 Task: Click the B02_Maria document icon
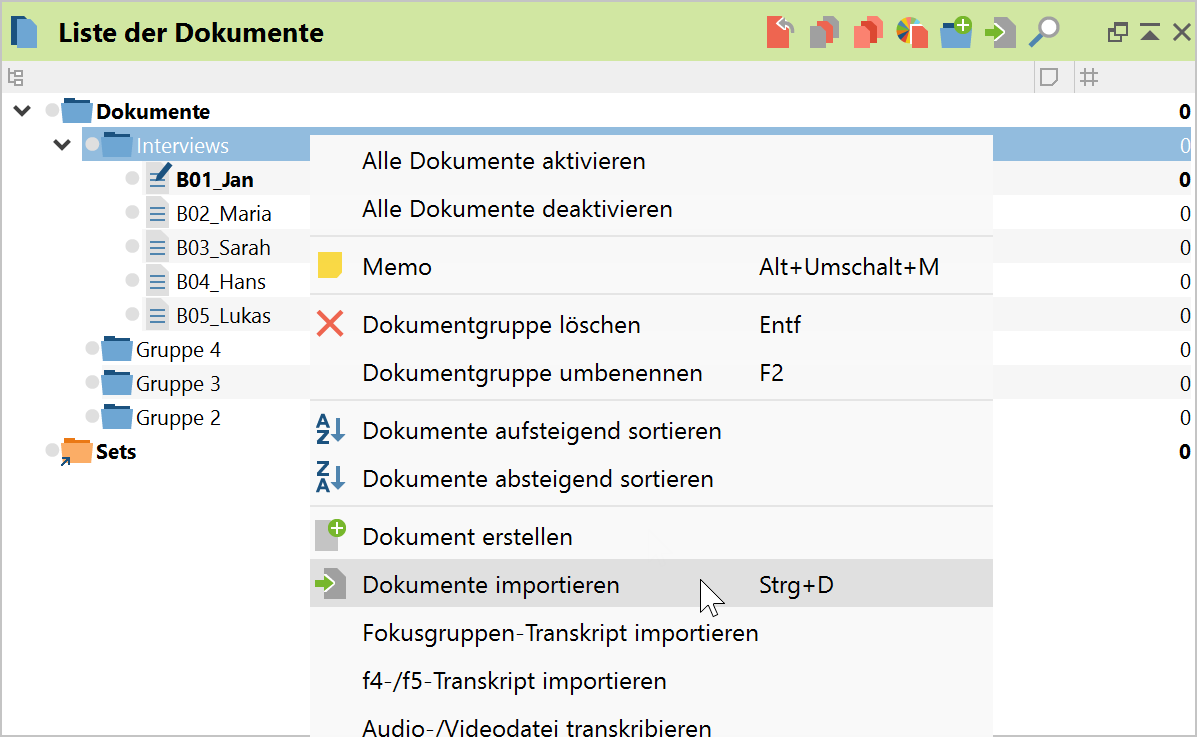156,213
